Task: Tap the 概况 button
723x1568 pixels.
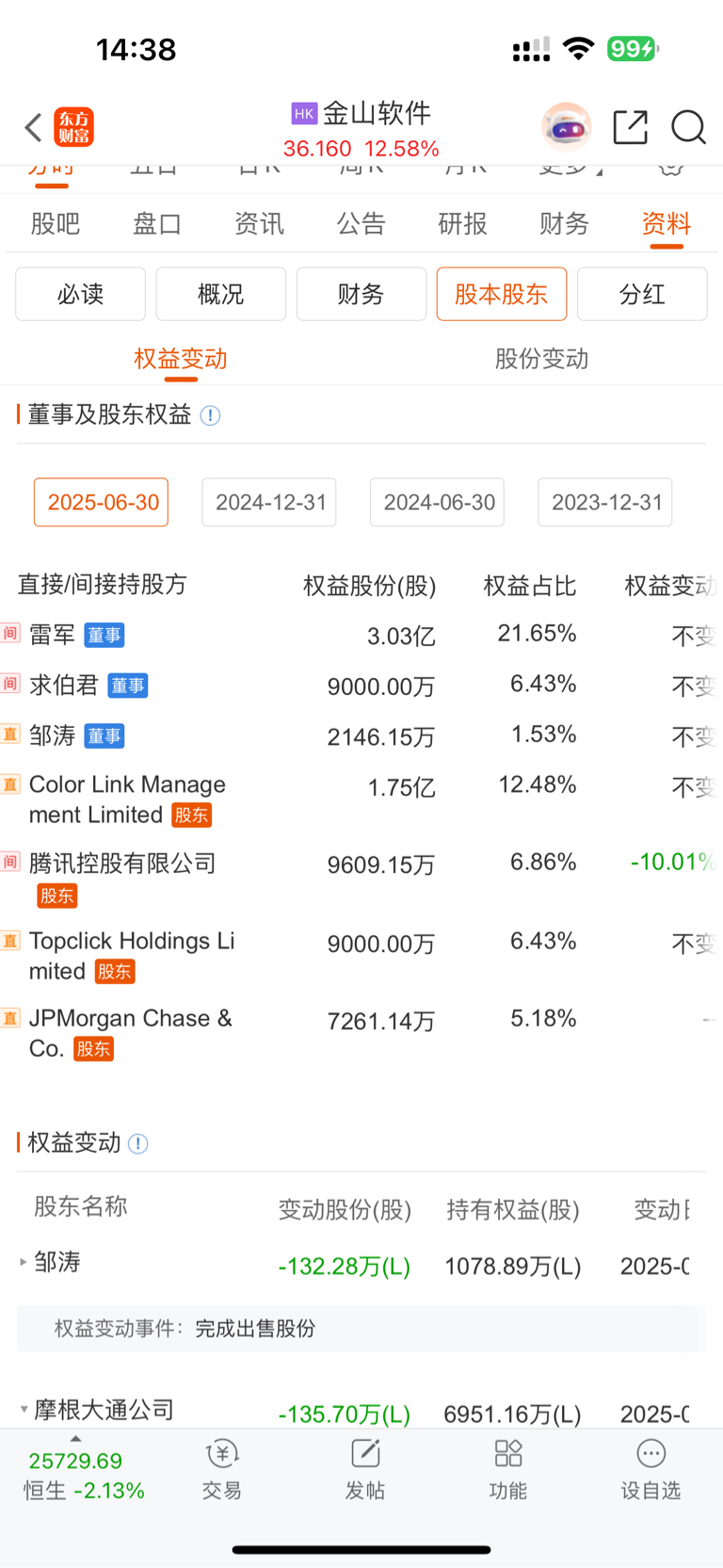Action: click(220, 294)
